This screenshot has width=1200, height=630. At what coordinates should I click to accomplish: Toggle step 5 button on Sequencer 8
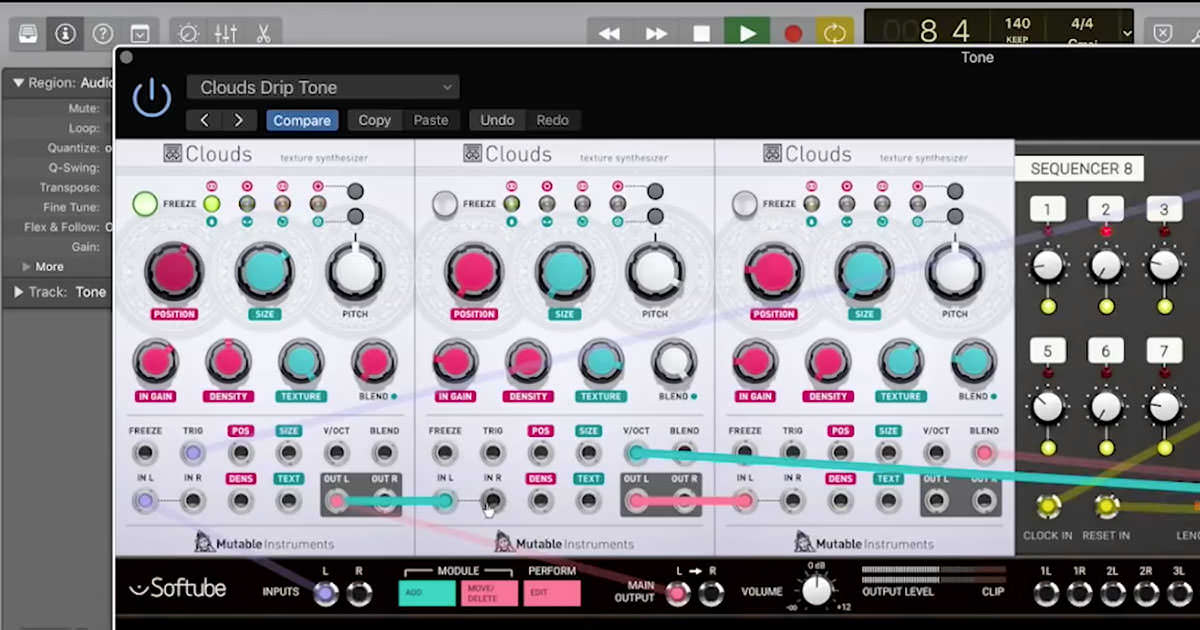[x=1047, y=351]
